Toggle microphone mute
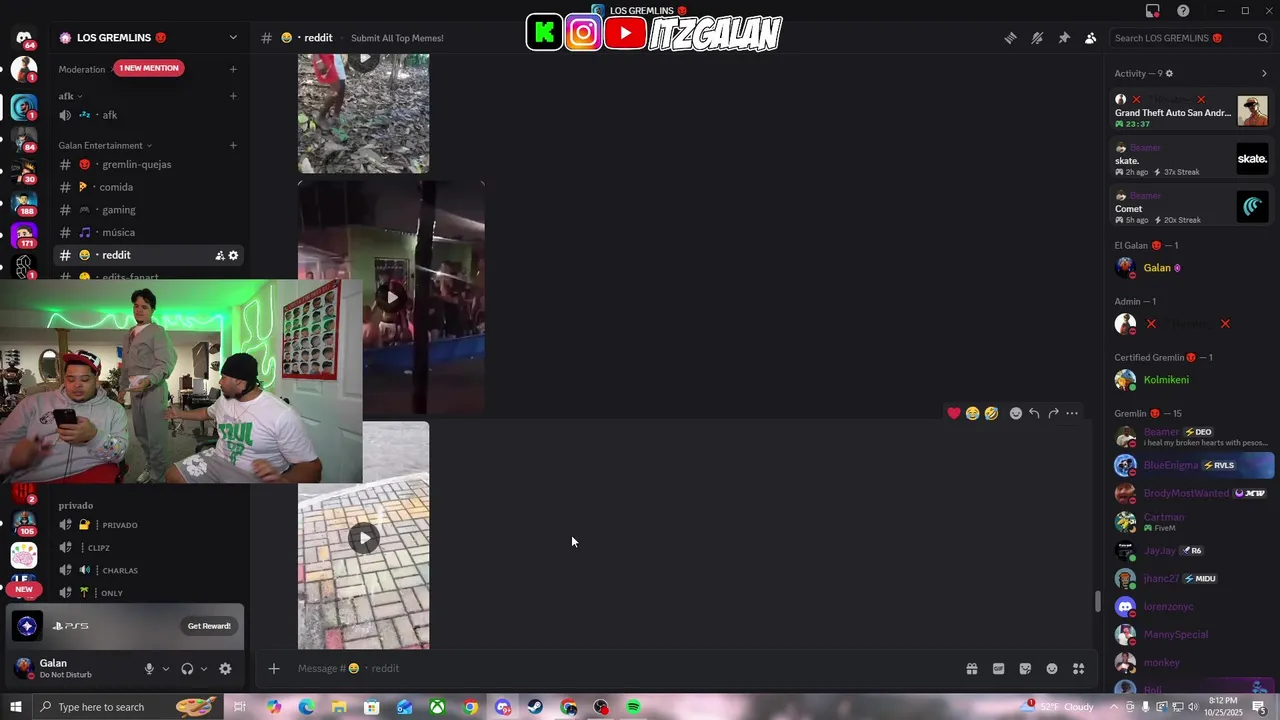Screen dimensions: 1280x720 coord(149,669)
